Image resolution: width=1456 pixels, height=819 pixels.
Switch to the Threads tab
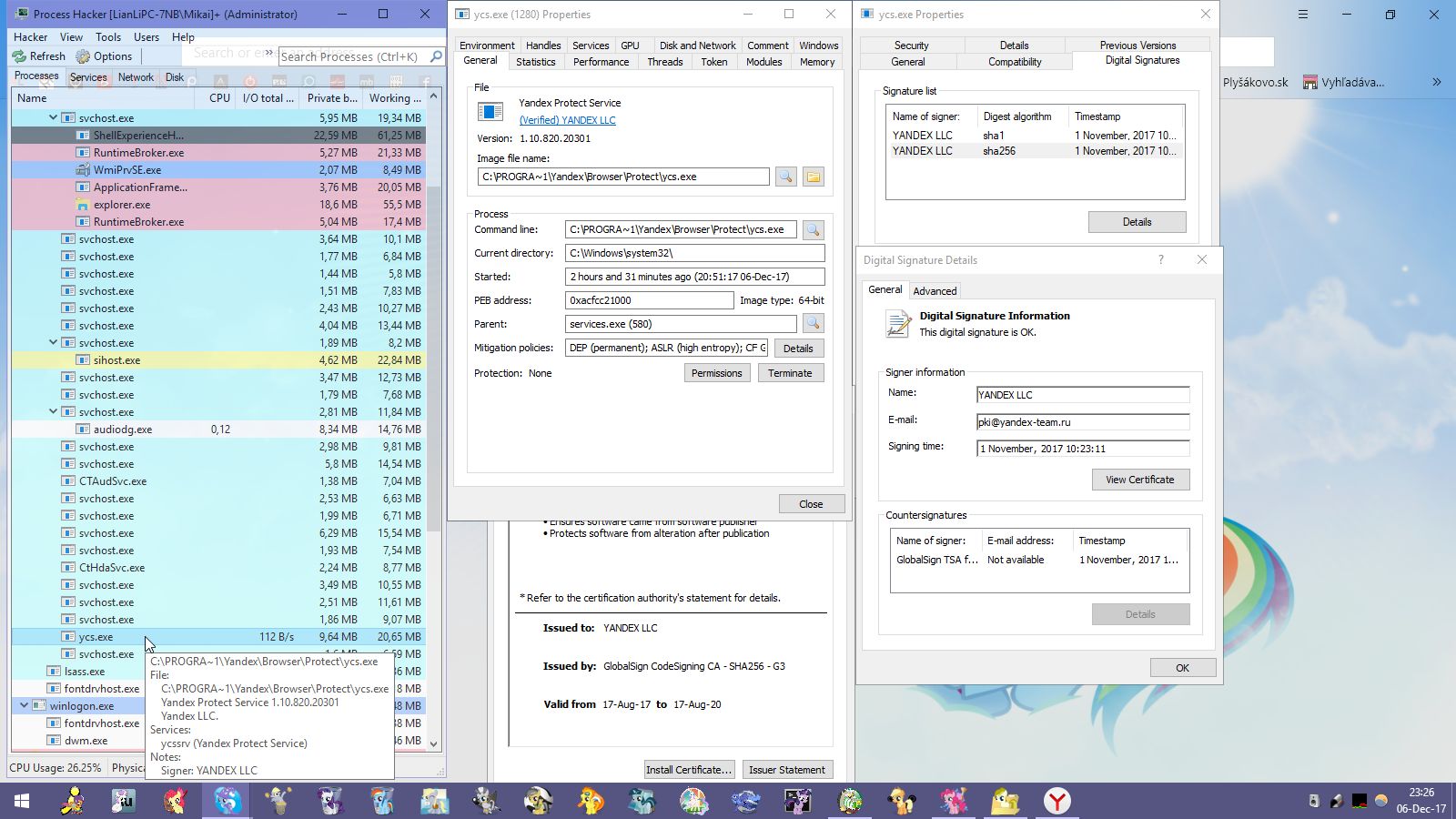click(x=664, y=62)
